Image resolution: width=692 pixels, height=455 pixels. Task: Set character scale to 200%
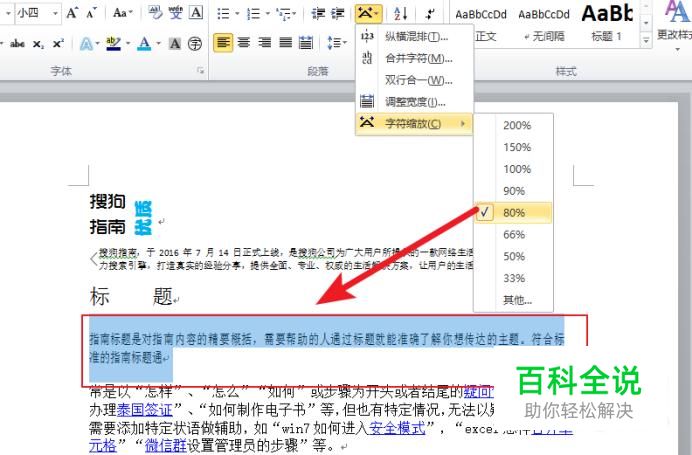tap(513, 125)
